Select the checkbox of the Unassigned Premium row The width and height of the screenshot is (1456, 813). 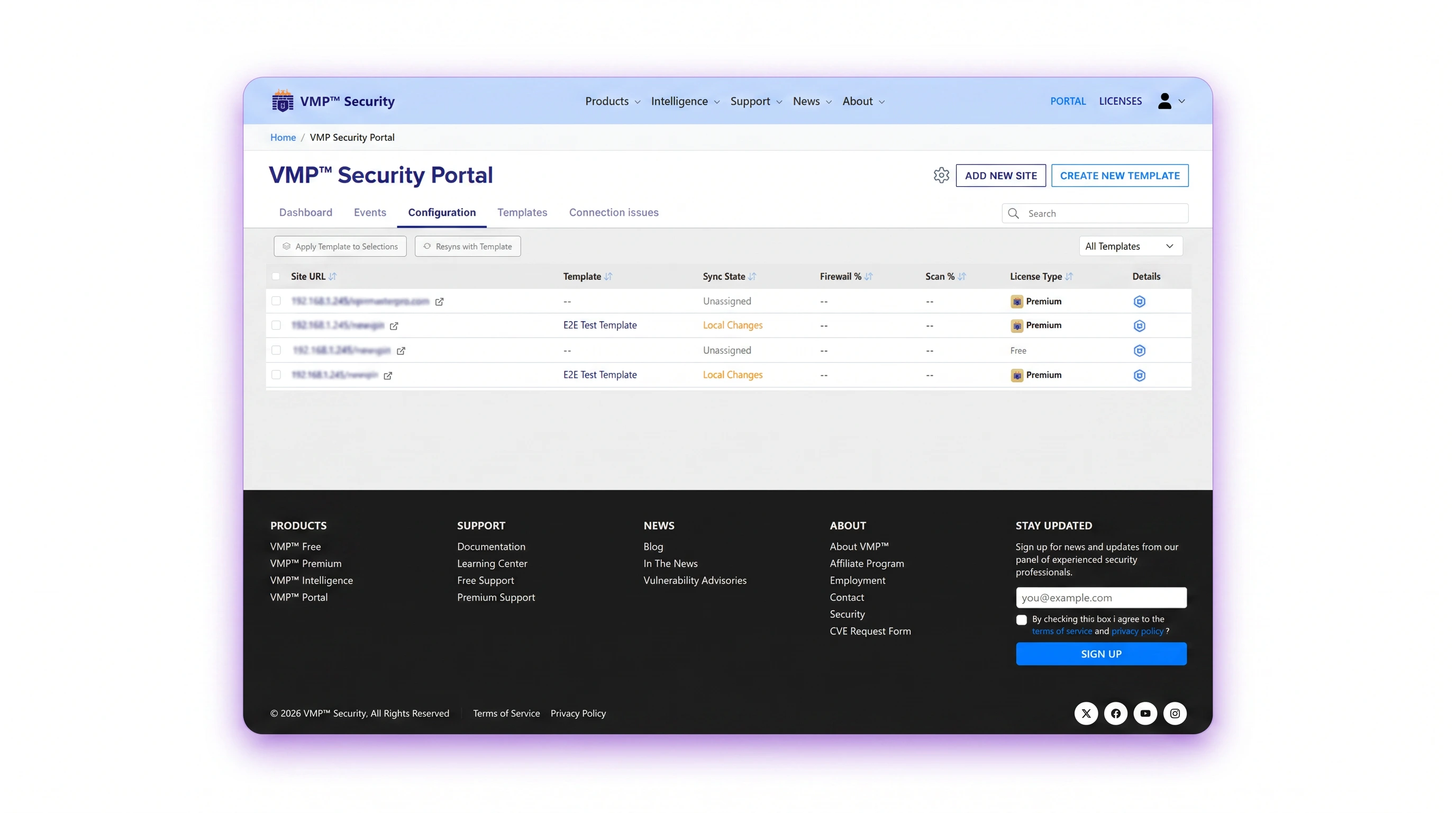pyautogui.click(x=276, y=301)
